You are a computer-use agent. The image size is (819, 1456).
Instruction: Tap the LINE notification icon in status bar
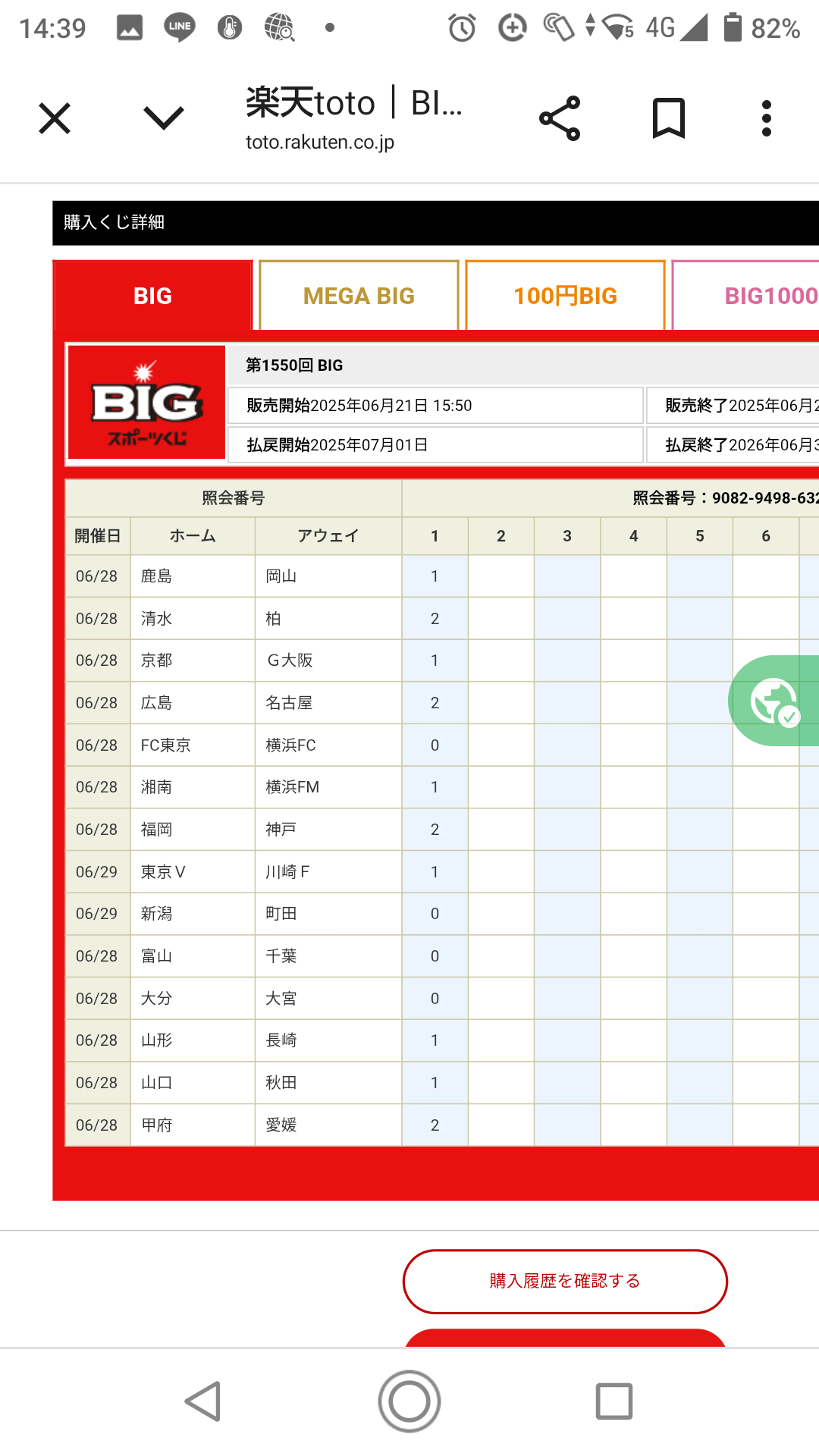point(180,28)
